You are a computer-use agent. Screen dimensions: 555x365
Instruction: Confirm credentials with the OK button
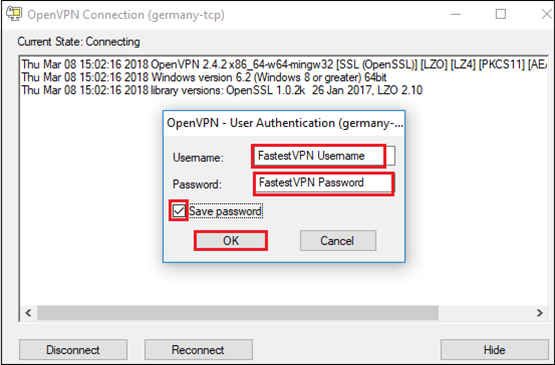[x=231, y=241]
